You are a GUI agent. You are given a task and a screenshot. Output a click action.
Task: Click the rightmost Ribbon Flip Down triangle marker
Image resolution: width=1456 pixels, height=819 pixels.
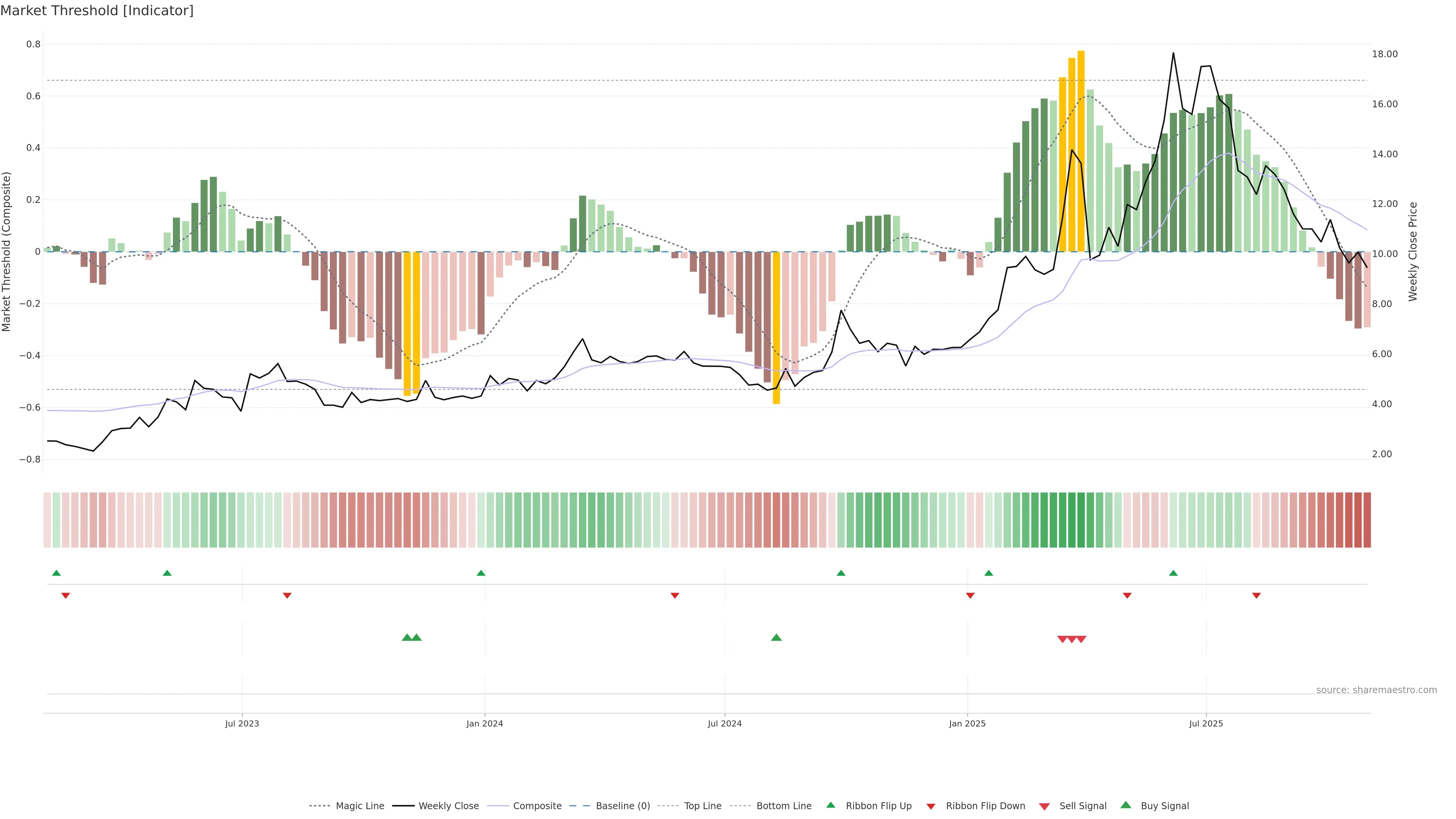pyautogui.click(x=1256, y=595)
